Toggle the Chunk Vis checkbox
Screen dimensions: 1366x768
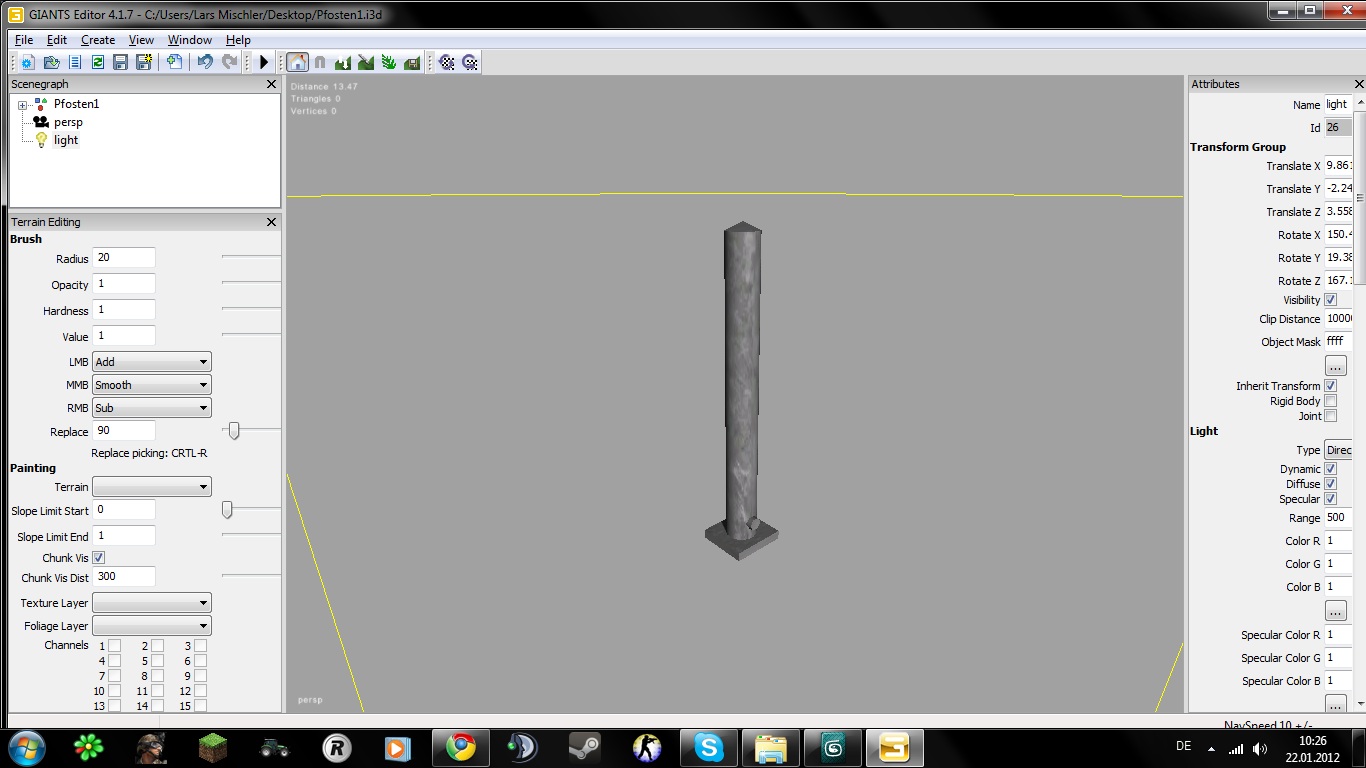click(99, 558)
